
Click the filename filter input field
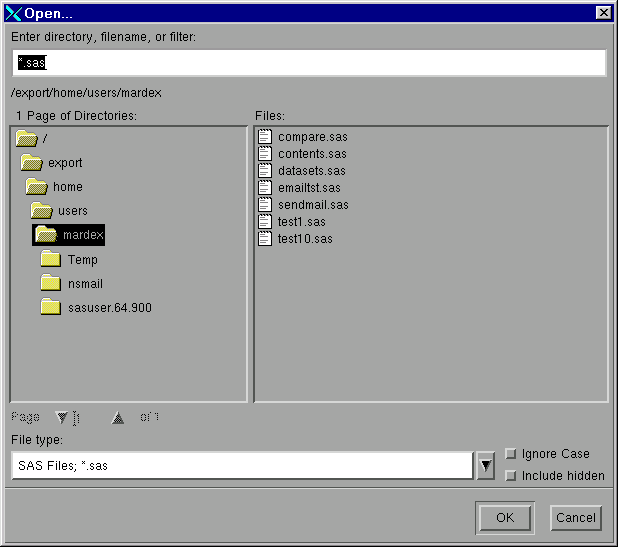(309, 63)
